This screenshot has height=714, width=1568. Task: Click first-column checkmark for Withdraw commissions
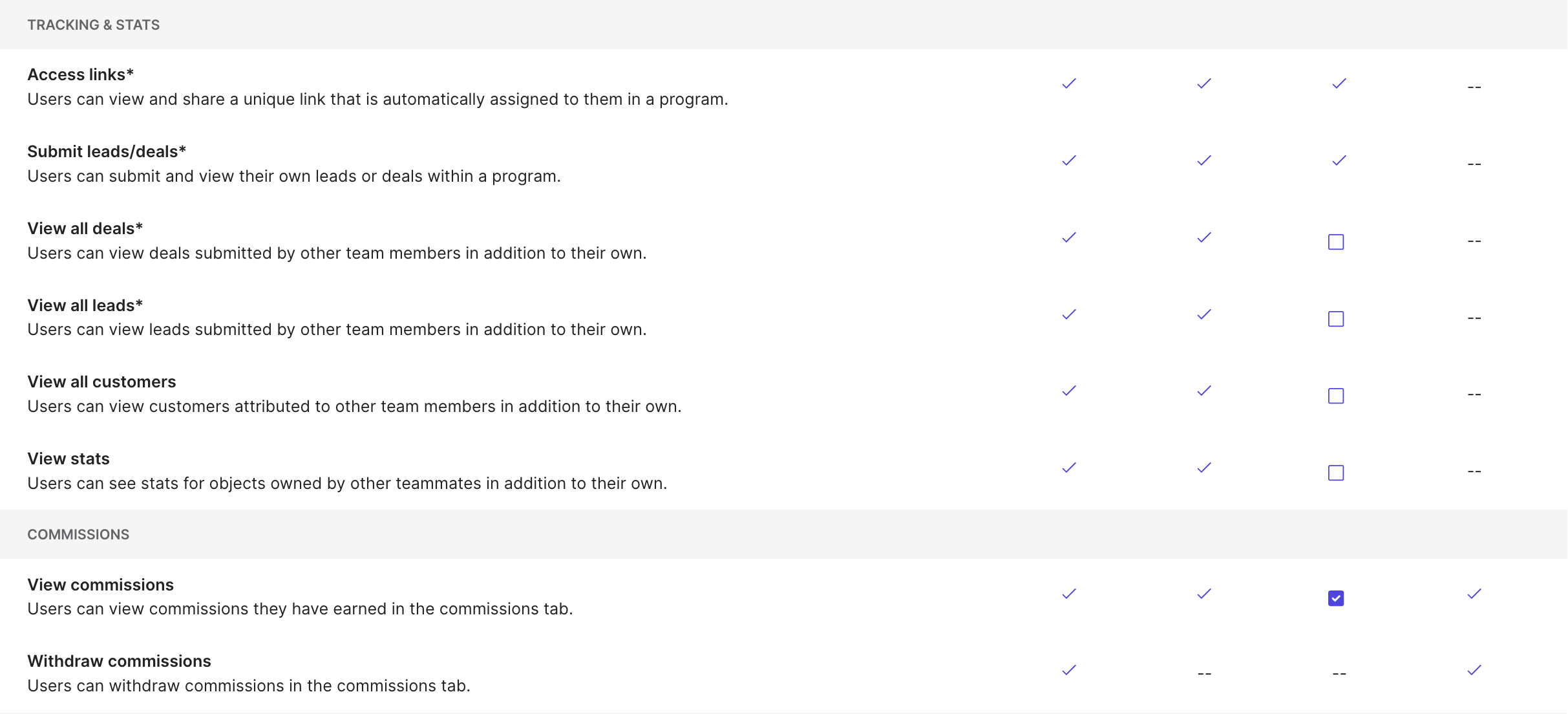tap(1069, 670)
